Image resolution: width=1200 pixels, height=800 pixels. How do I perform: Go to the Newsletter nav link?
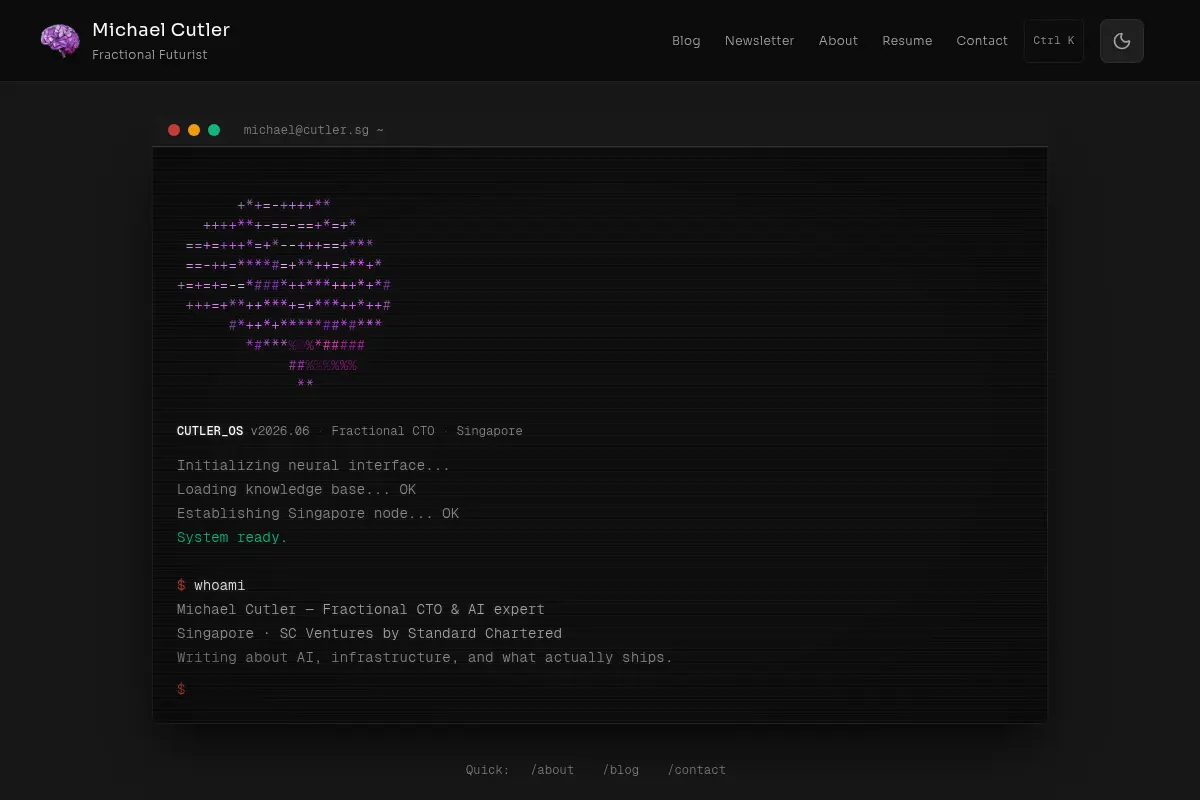pyautogui.click(x=760, y=41)
